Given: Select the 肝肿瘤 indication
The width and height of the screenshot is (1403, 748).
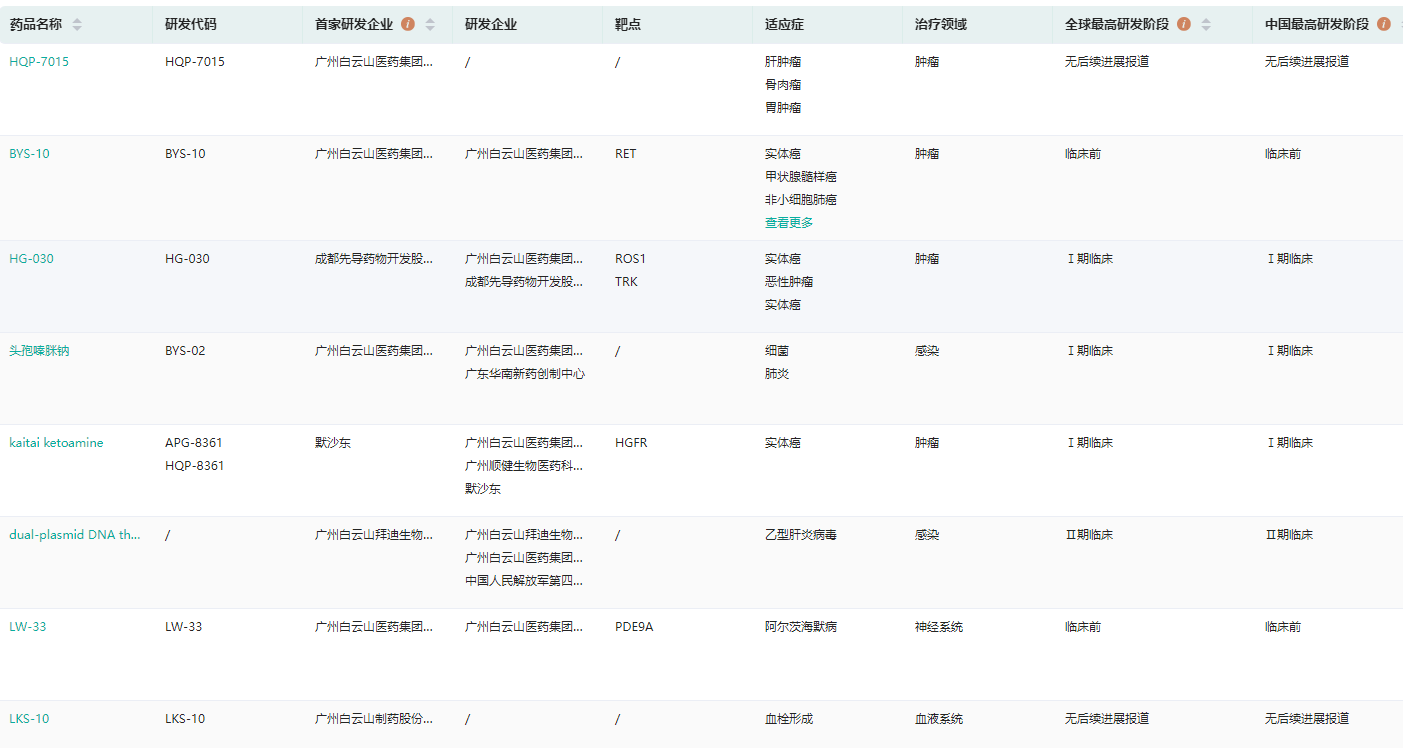Looking at the screenshot, I should 783,62.
